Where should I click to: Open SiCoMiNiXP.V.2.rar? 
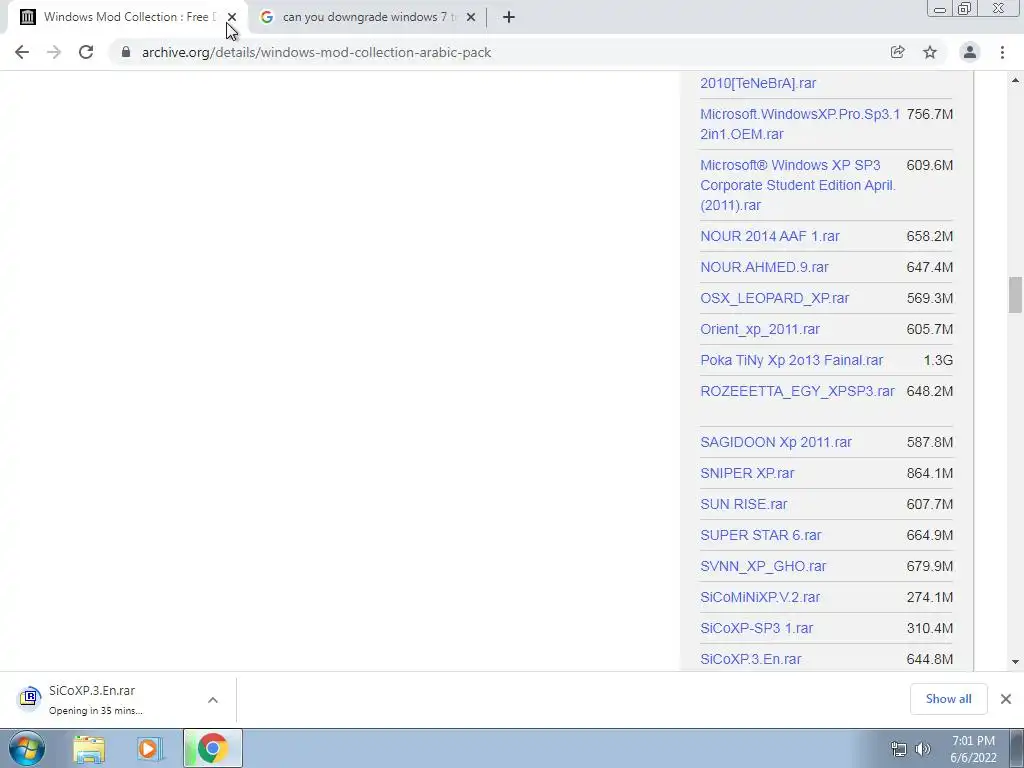[x=760, y=597]
